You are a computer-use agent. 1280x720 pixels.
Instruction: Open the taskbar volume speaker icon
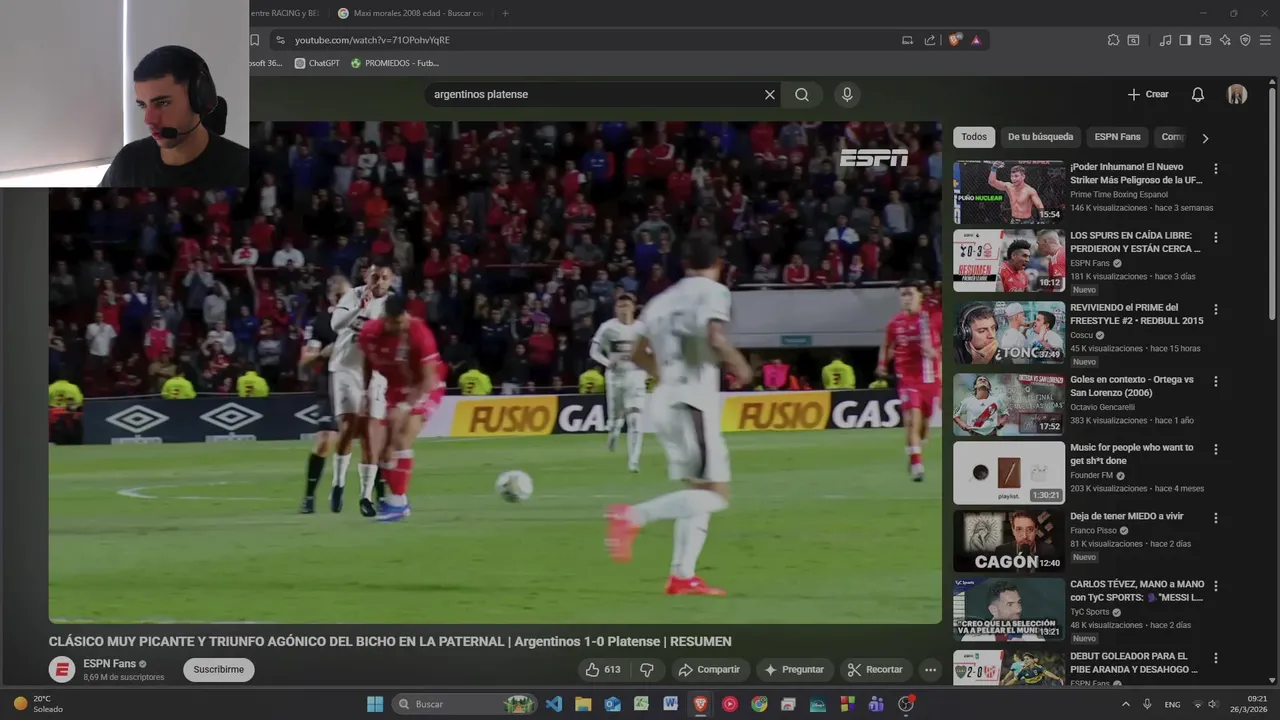click(1212, 704)
